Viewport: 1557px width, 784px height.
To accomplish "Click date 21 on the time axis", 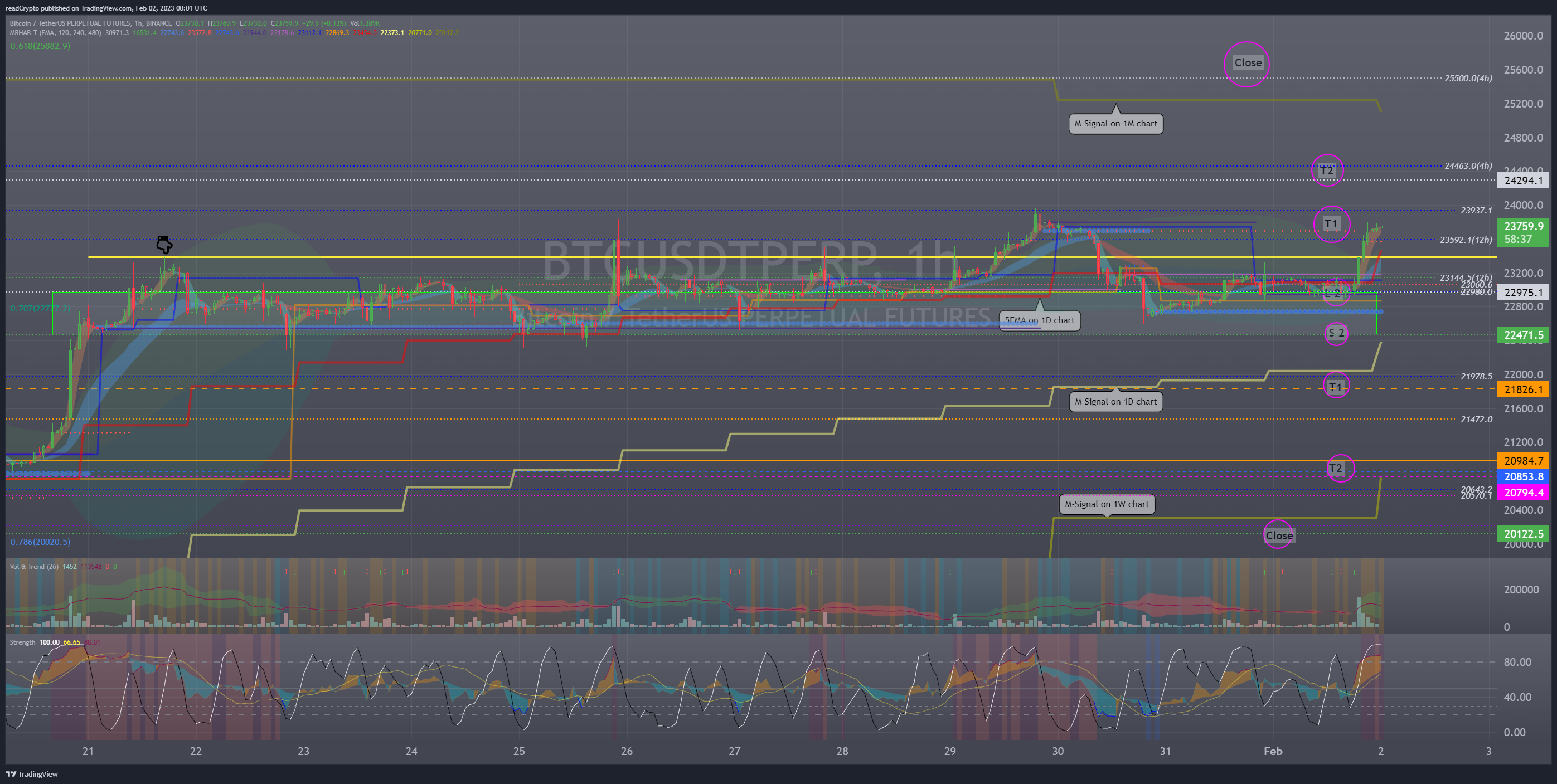I will click(x=88, y=751).
